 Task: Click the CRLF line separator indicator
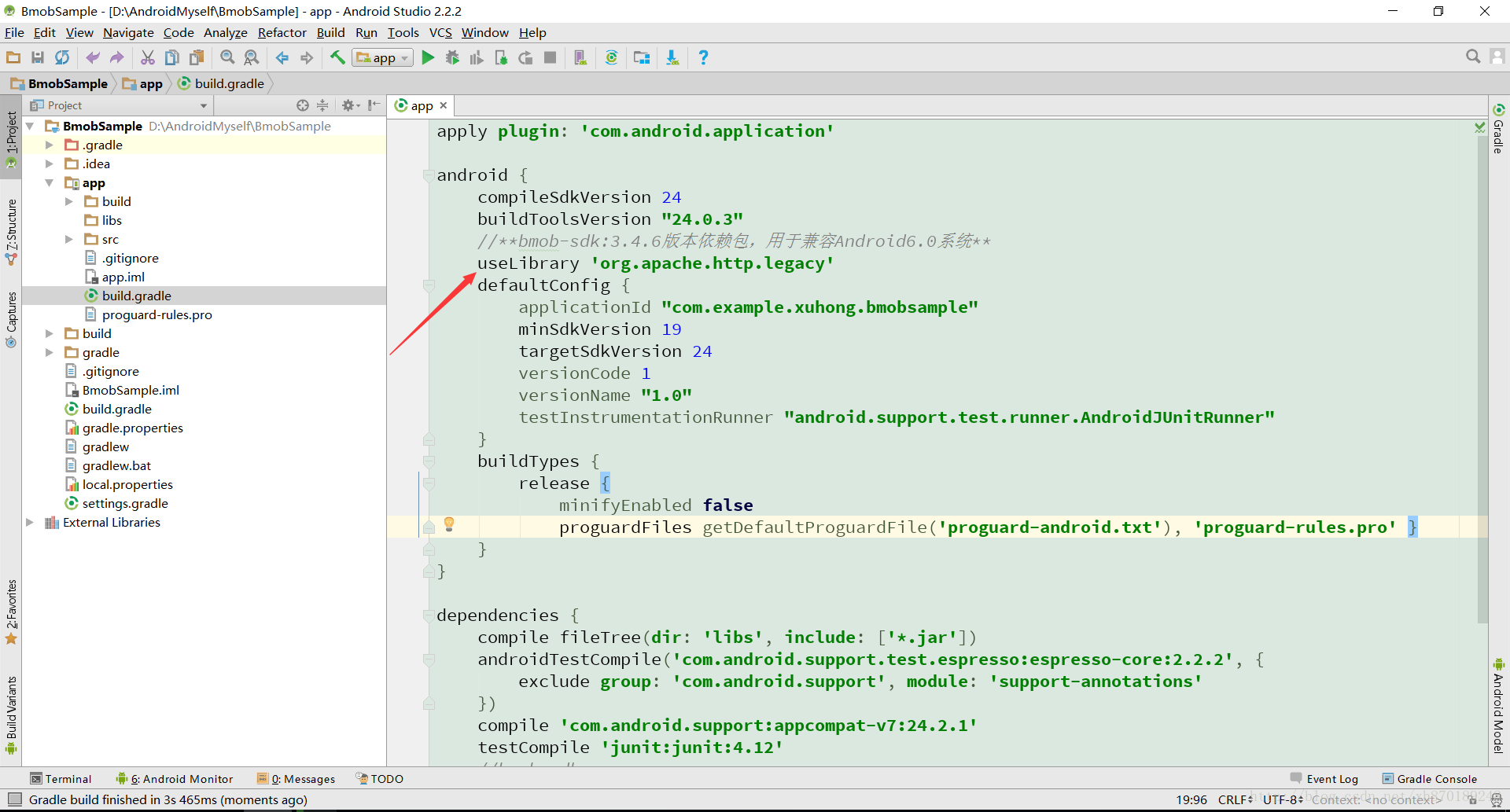(1235, 799)
